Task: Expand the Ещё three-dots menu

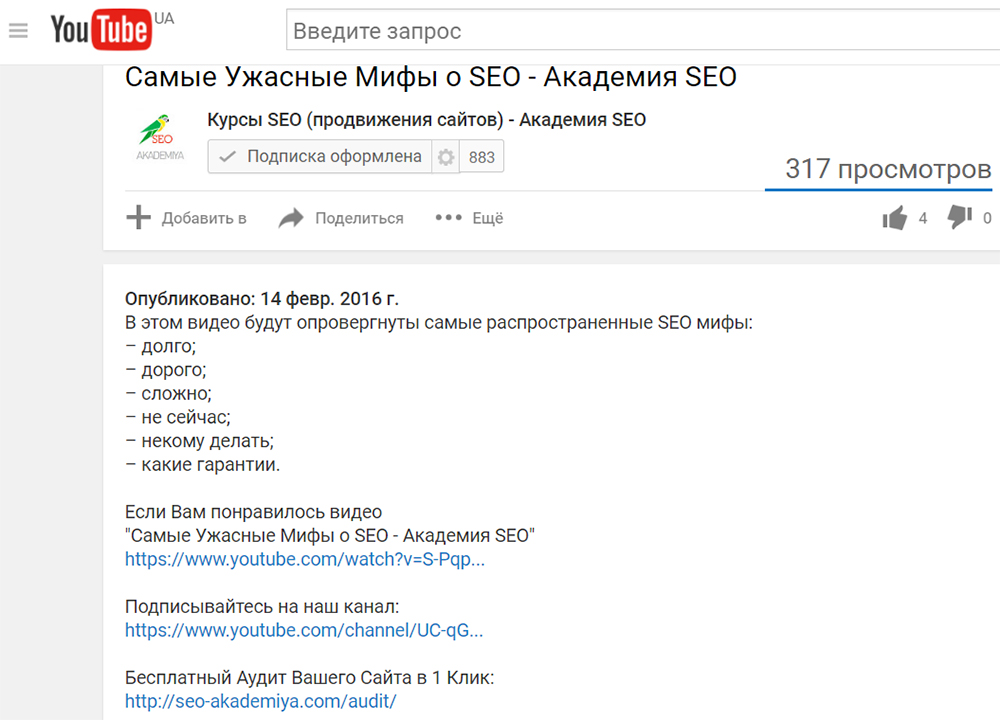Action: [x=448, y=218]
